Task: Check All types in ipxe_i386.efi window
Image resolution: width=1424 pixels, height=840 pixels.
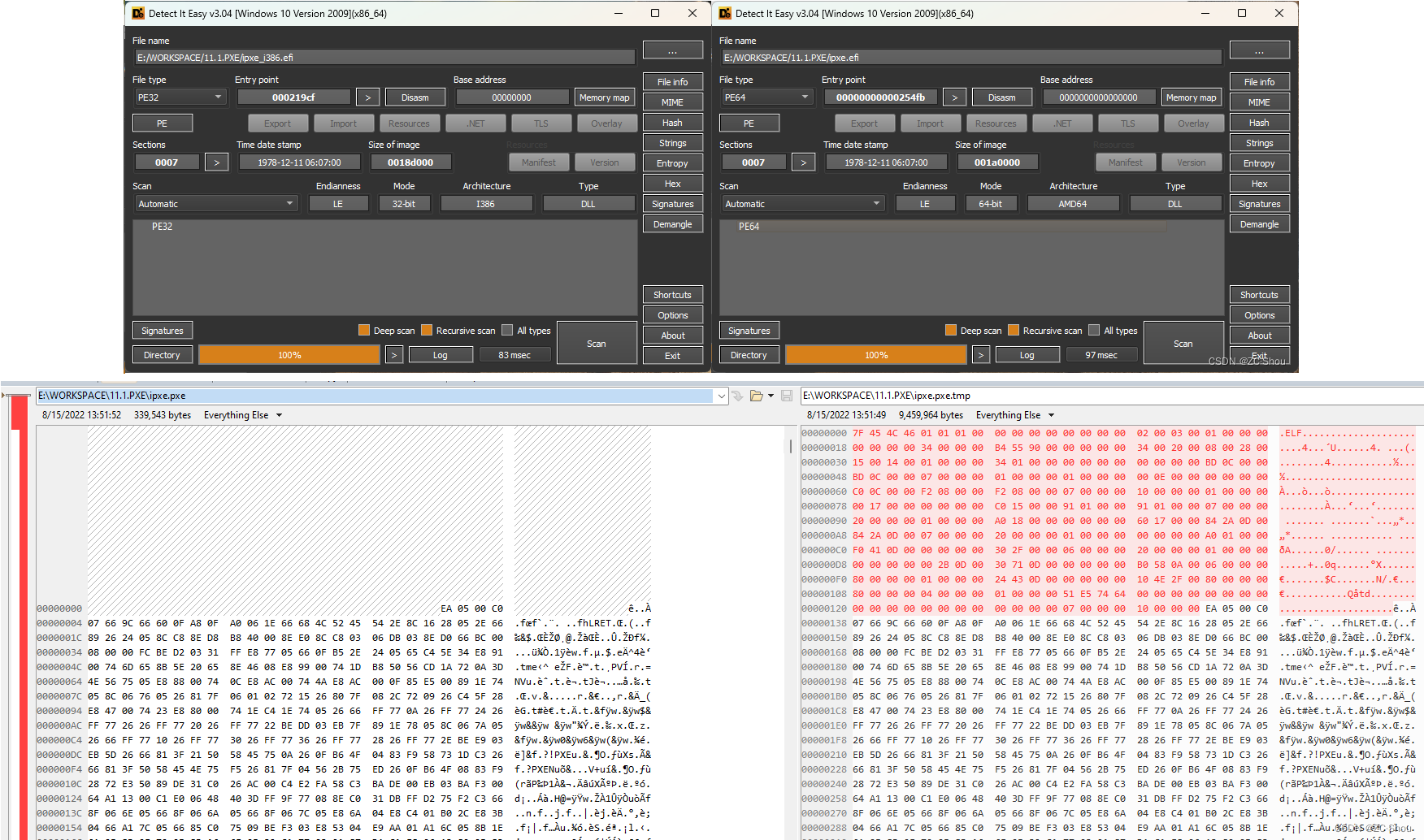Action: coord(507,331)
